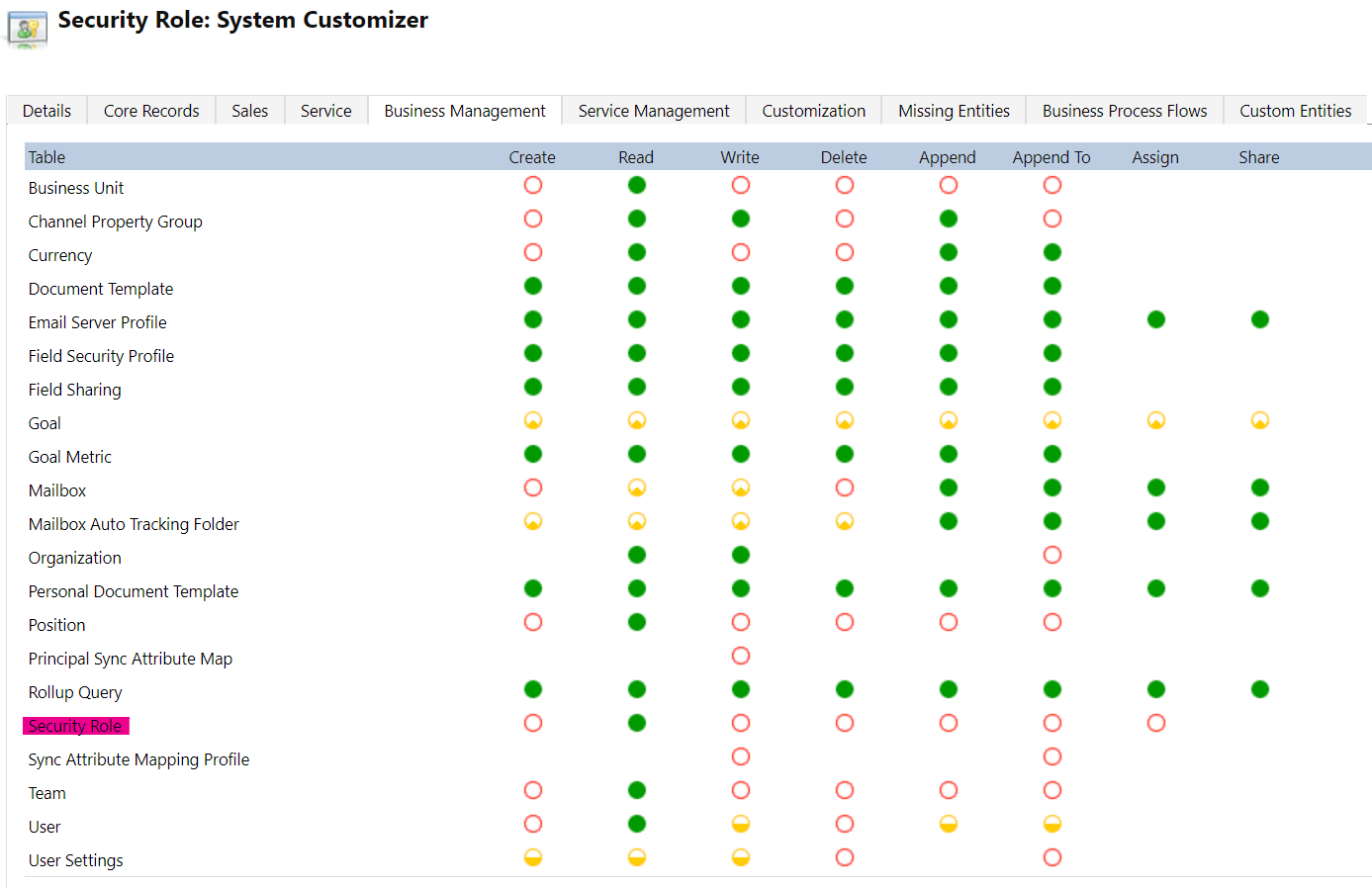Viewport: 1372px width, 888px height.
Task: Click the highlighted Security Role row label
Action: tap(76, 725)
